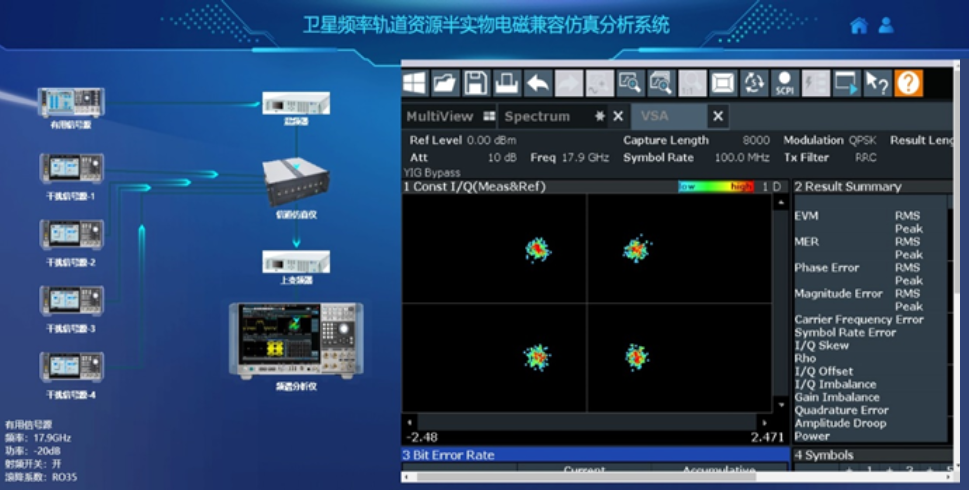Open the user profile icon
The width and height of the screenshot is (969, 490).
coord(886,25)
